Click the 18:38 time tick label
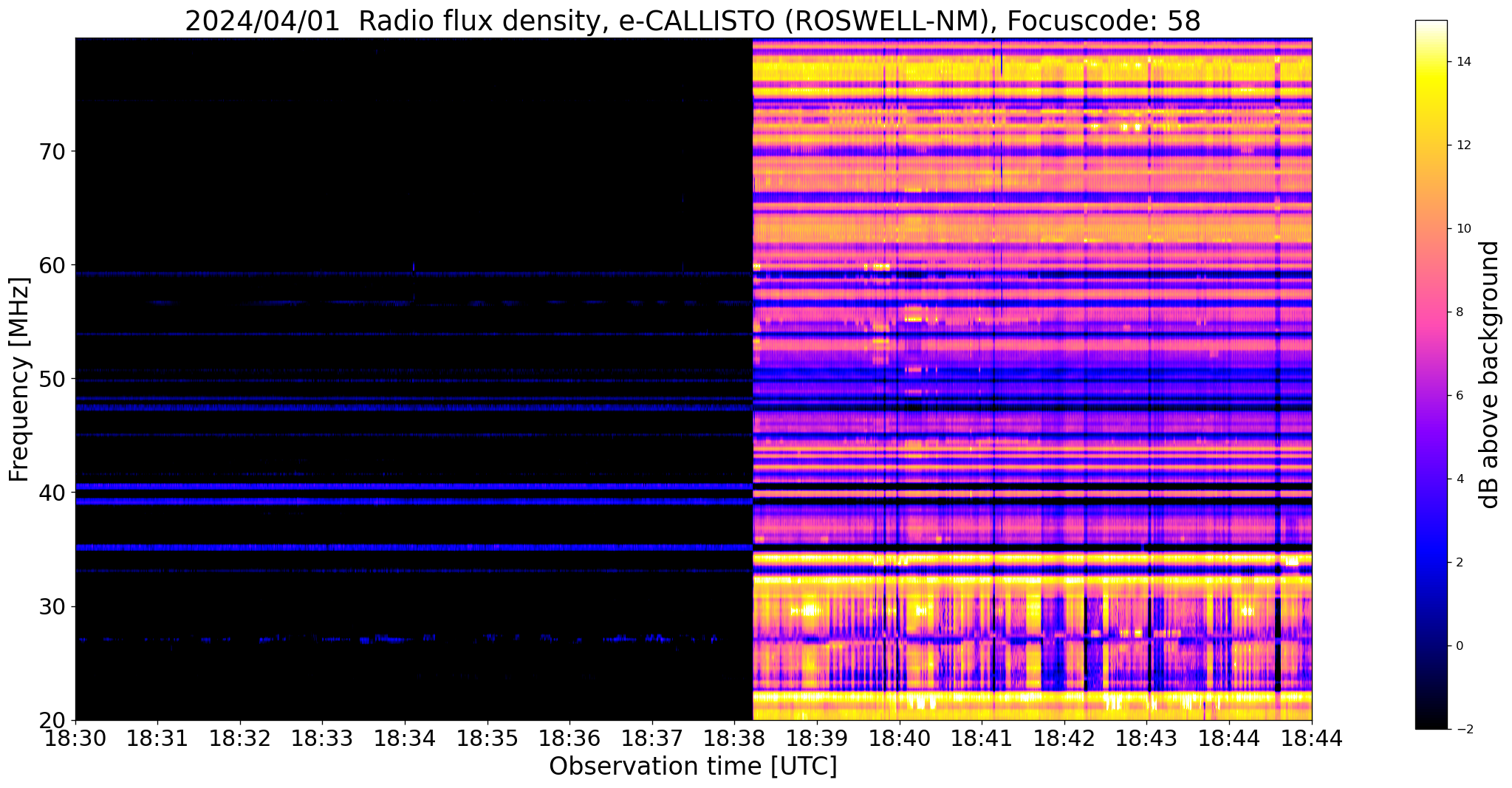Viewport: 1512px width, 788px height. (735, 737)
